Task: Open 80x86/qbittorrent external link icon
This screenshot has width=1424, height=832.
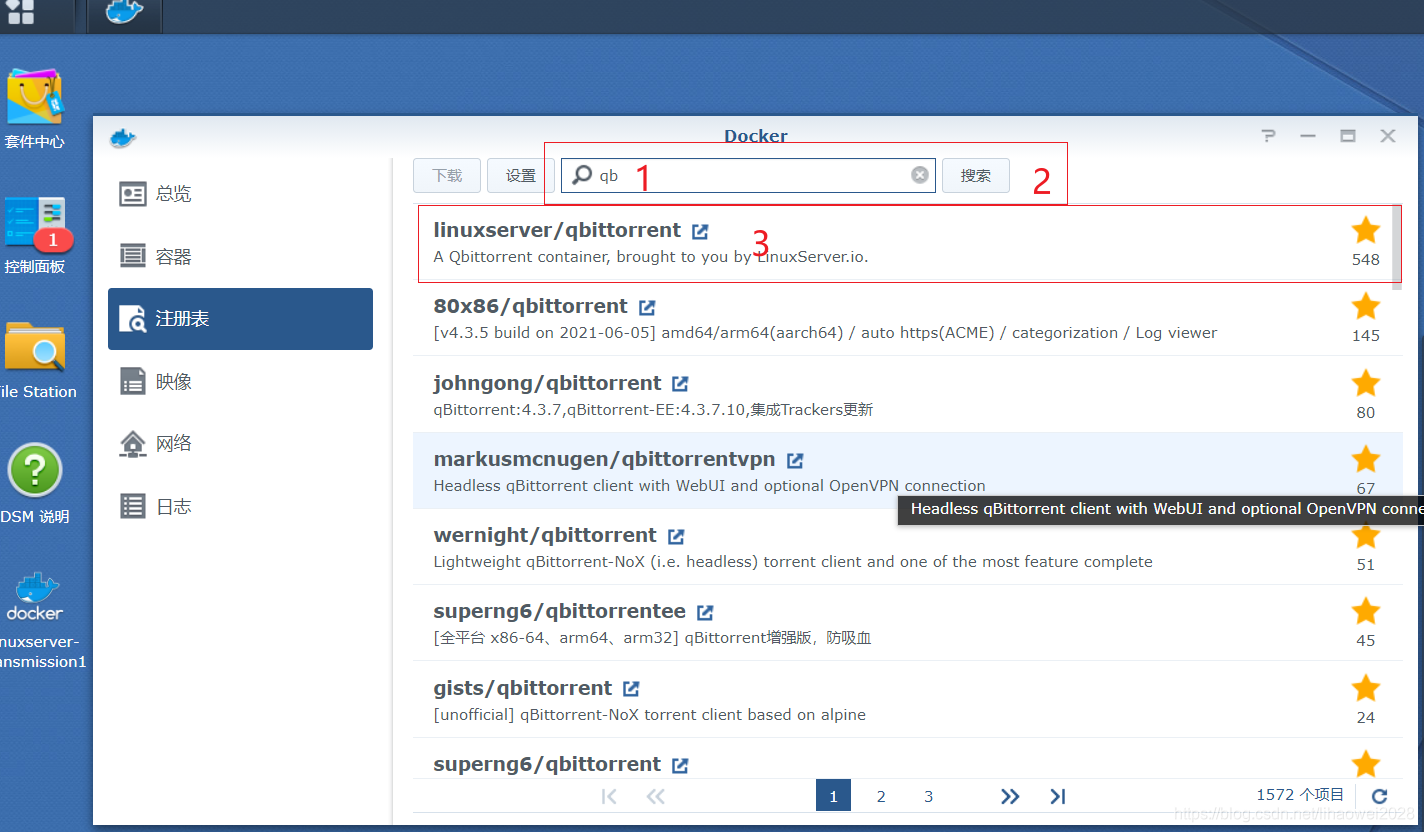Action: [647, 307]
